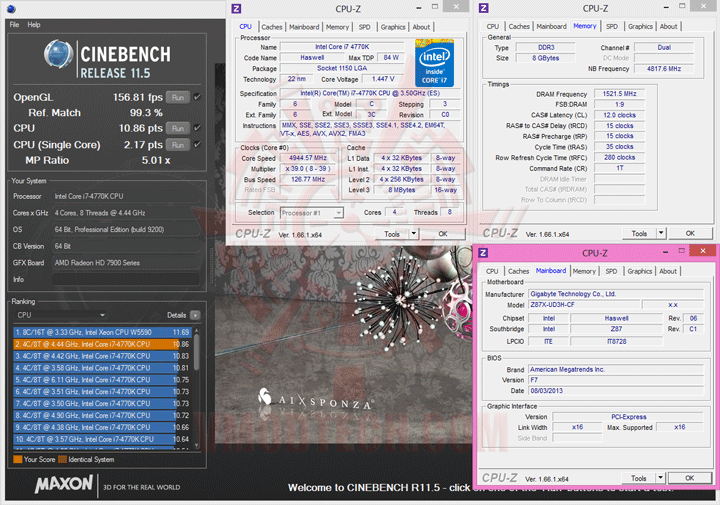Screen dimensions: 720x505
Task: Open the Cinebench File menu
Action: point(14,25)
